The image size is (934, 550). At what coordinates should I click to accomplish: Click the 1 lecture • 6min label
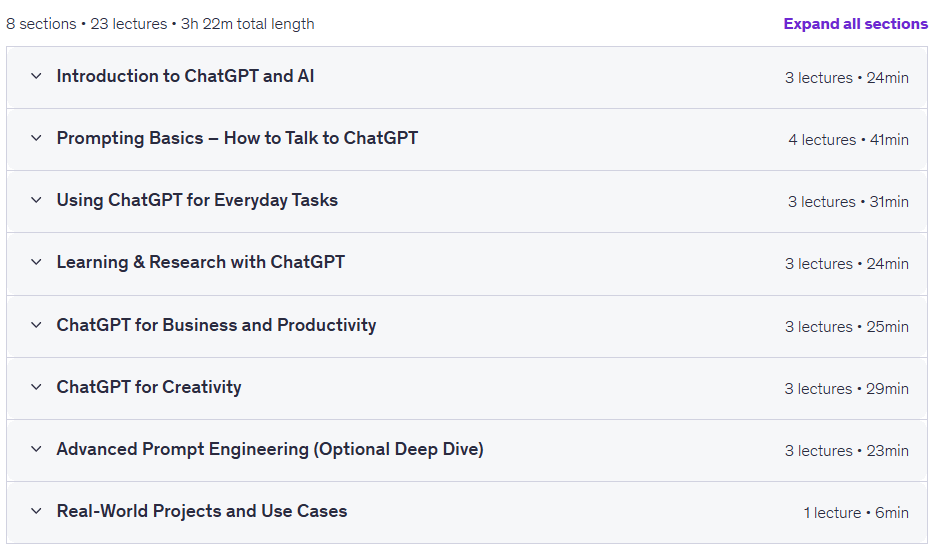[x=856, y=513]
